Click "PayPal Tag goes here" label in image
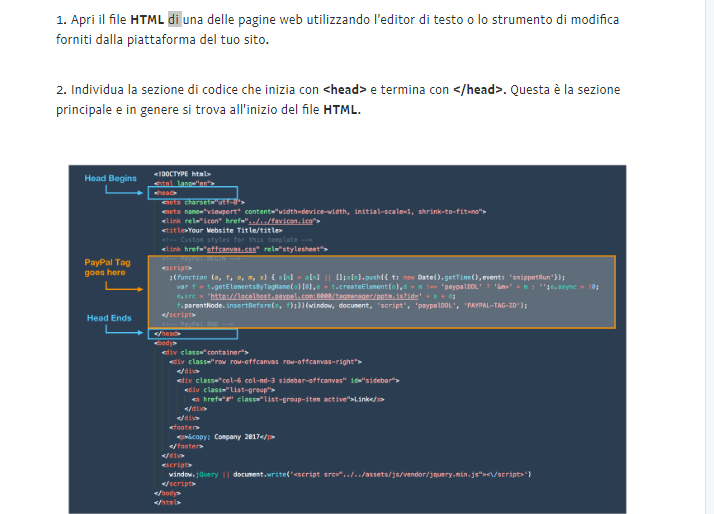Image resolution: width=714 pixels, height=514 pixels. [x=107, y=267]
